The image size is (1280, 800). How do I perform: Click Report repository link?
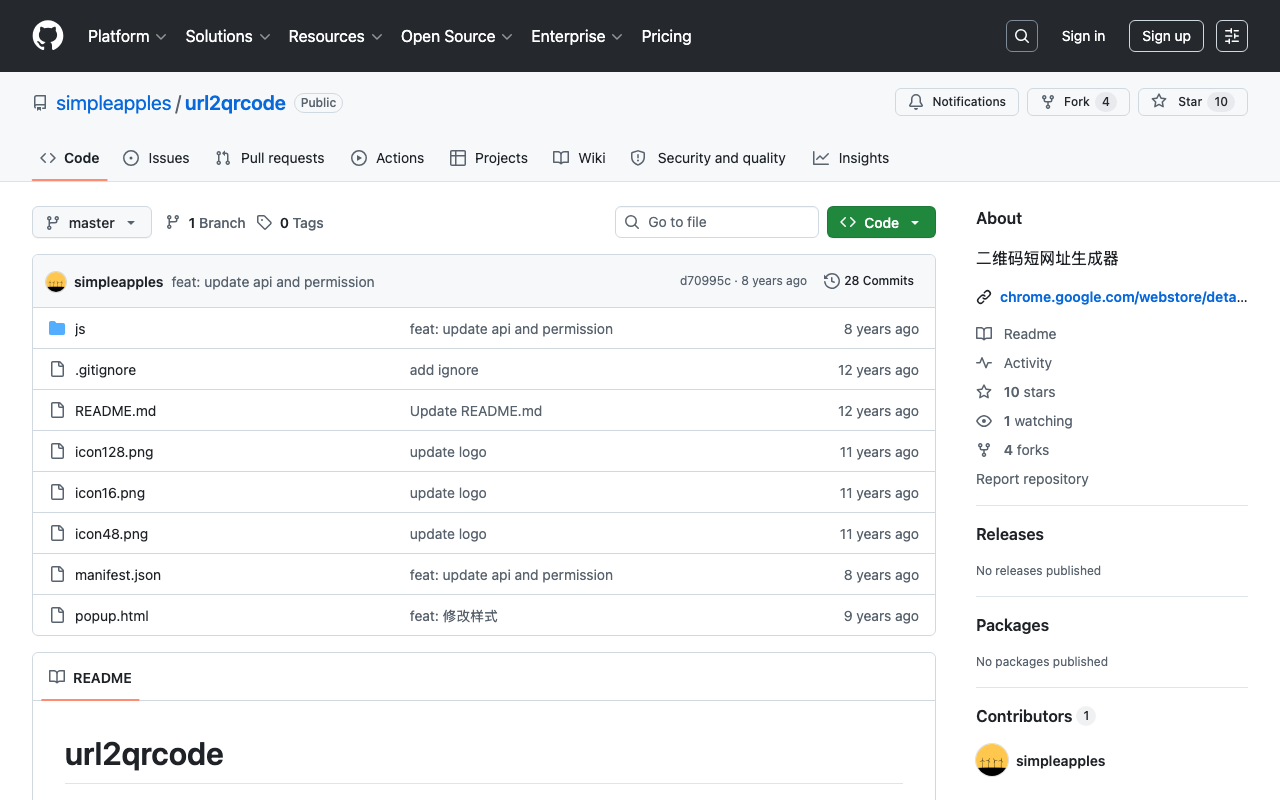[x=1032, y=479]
